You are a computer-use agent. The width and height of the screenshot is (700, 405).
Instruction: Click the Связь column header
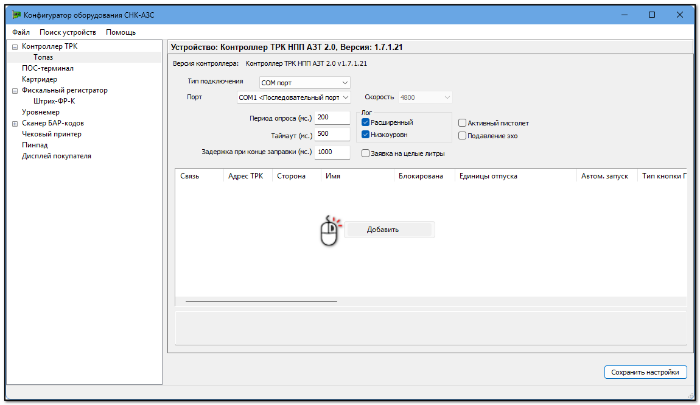[x=199, y=176]
